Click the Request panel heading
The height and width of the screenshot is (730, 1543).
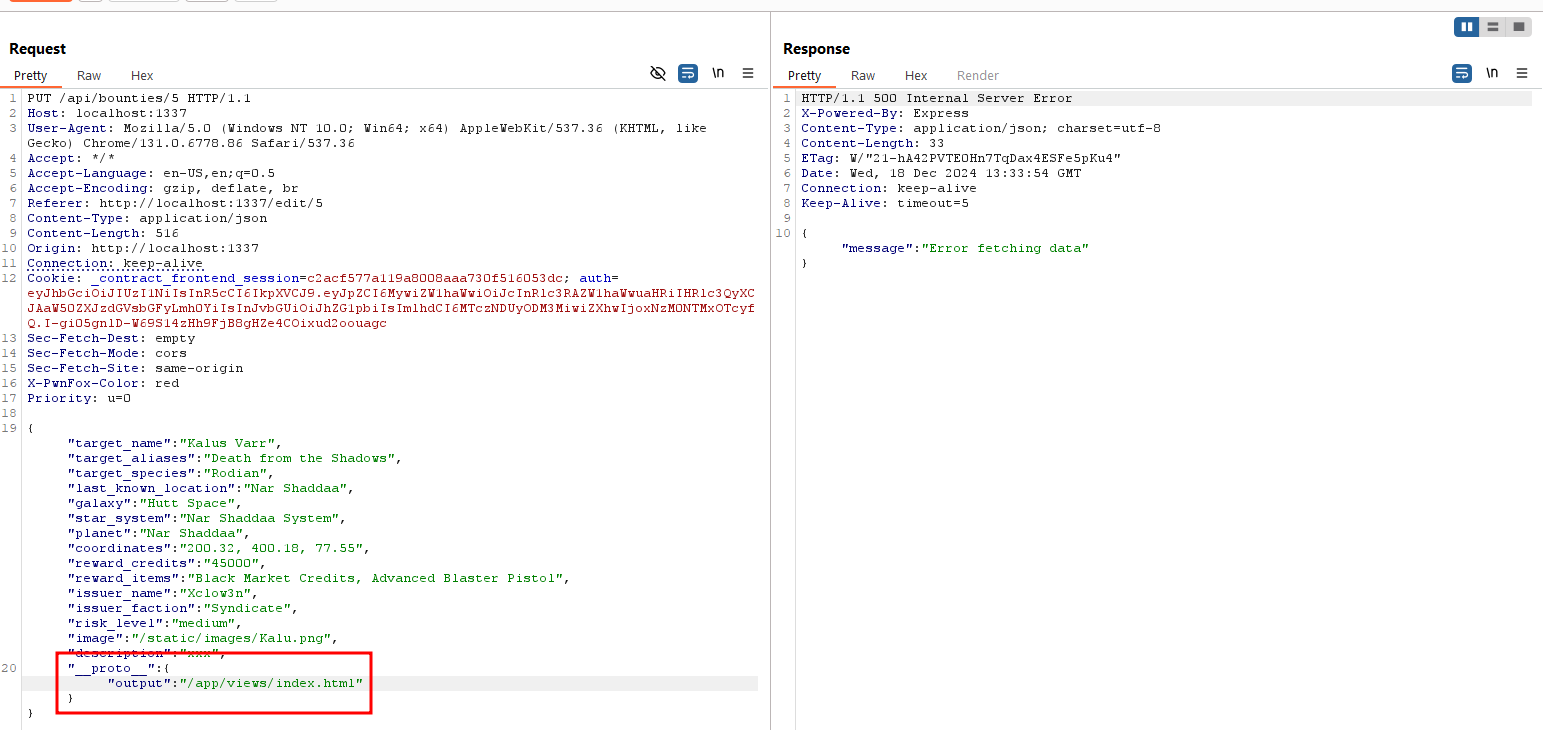click(38, 49)
